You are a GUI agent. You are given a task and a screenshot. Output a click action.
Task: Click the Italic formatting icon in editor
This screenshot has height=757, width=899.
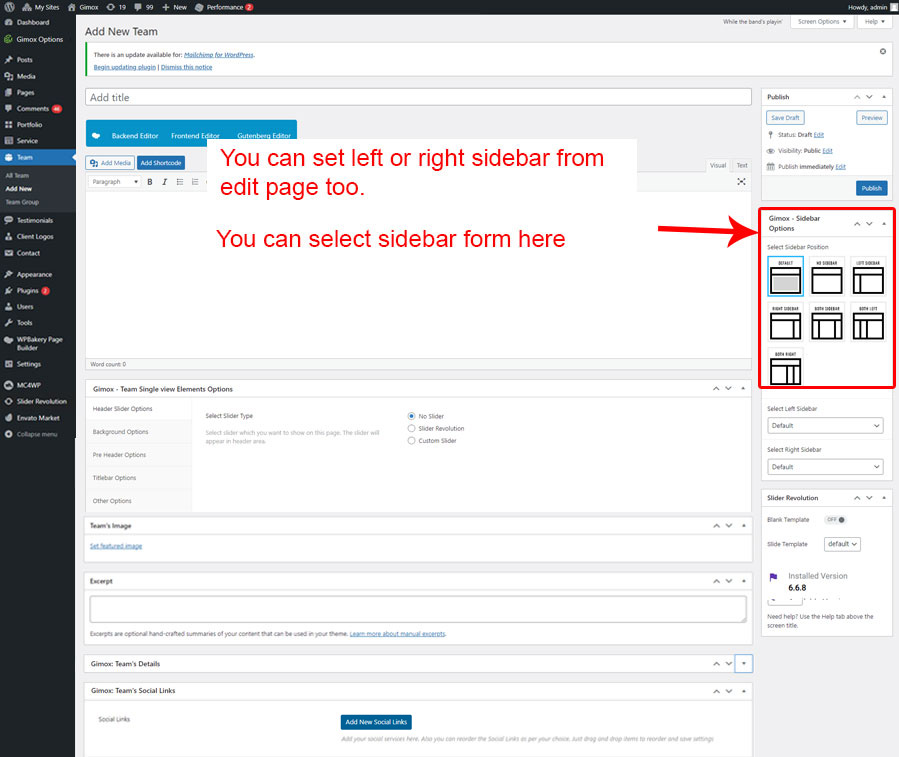coord(164,182)
